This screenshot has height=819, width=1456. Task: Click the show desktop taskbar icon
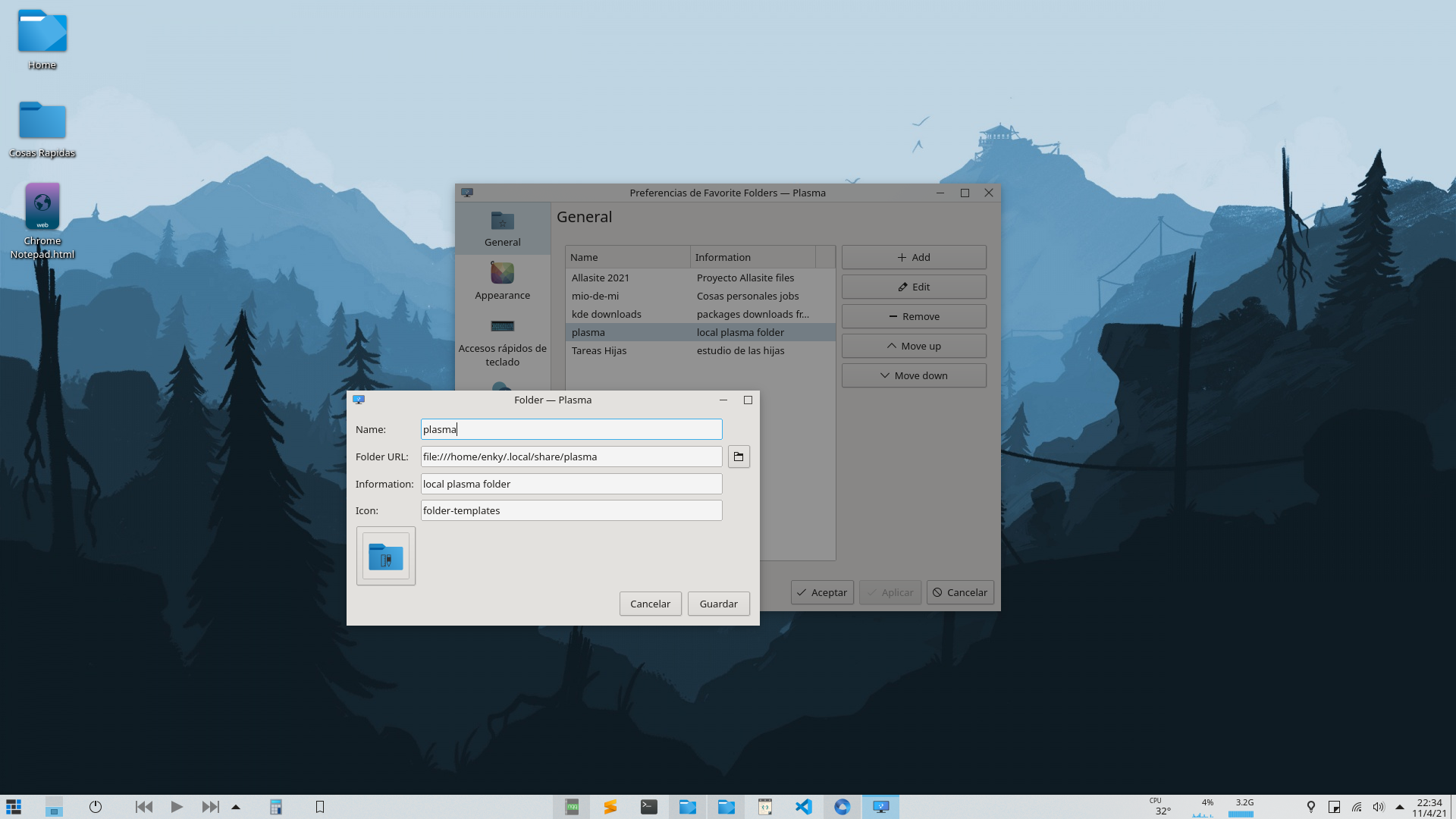[x=54, y=807]
